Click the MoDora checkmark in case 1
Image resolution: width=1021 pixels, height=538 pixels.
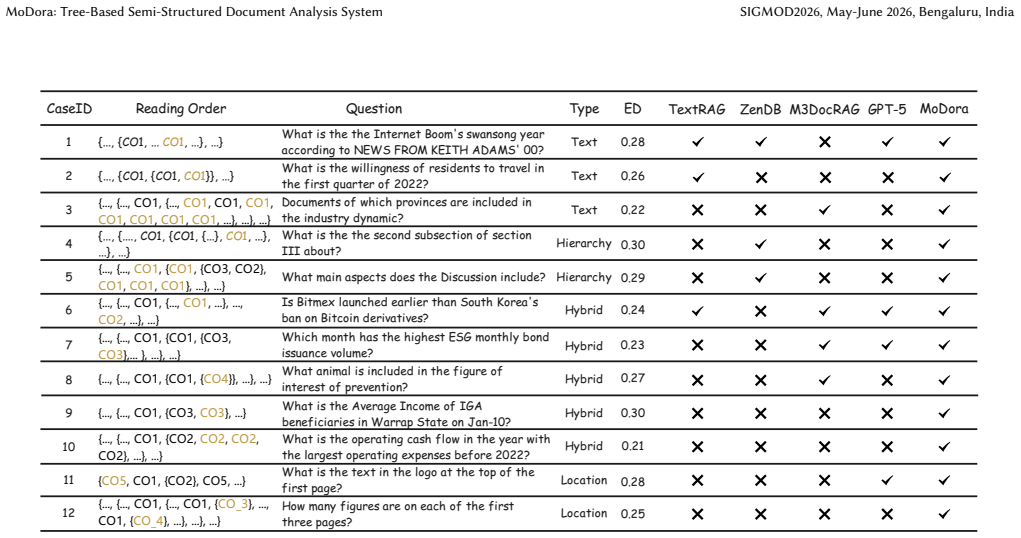click(944, 141)
